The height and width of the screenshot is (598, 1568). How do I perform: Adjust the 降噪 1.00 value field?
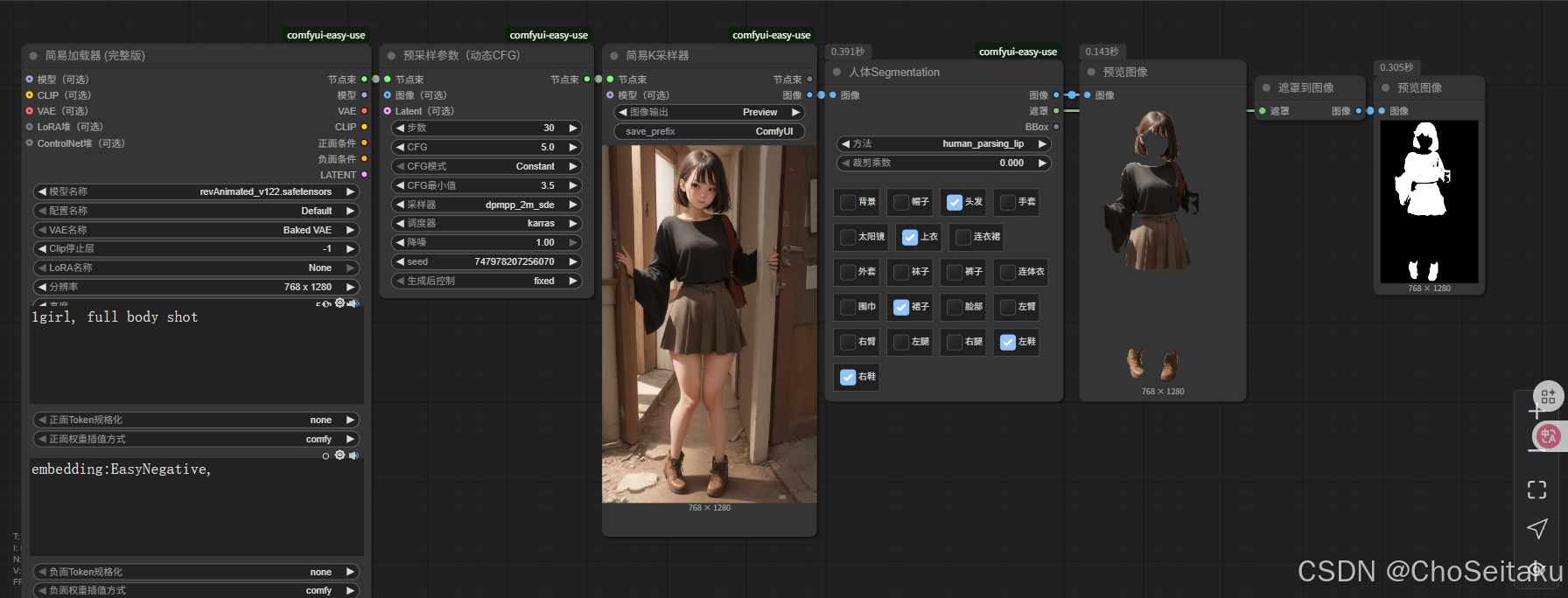(x=486, y=242)
